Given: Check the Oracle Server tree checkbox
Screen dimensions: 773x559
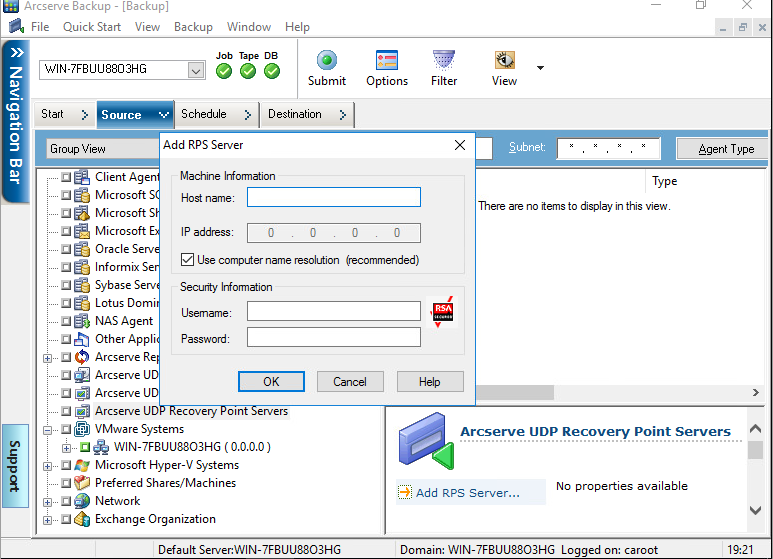Looking at the screenshot, I should click(66, 249).
